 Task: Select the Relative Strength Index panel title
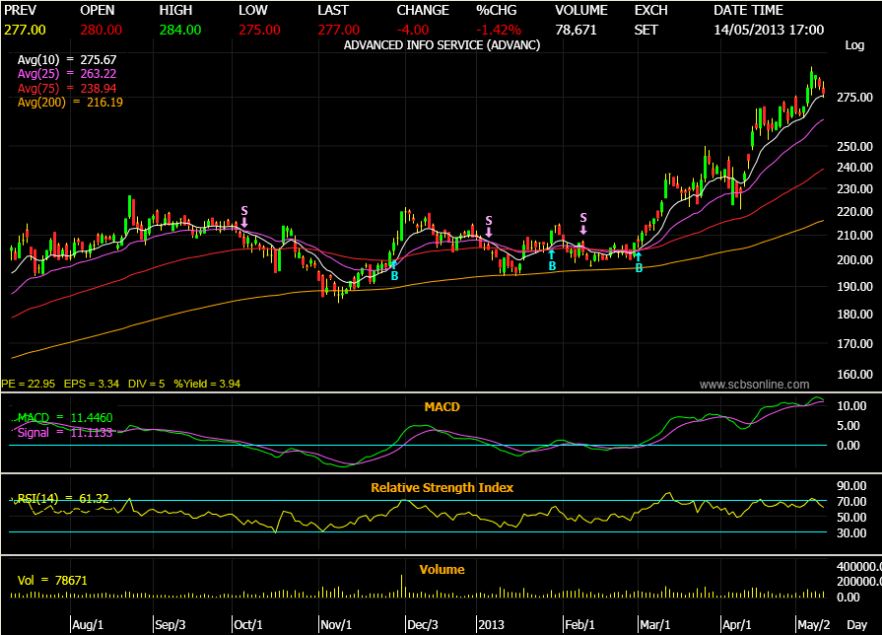click(x=441, y=488)
